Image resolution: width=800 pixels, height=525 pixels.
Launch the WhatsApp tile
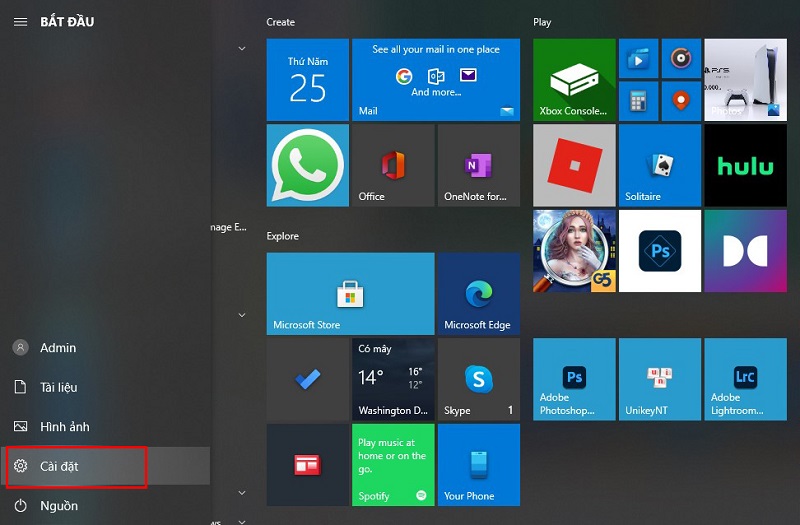click(x=308, y=166)
